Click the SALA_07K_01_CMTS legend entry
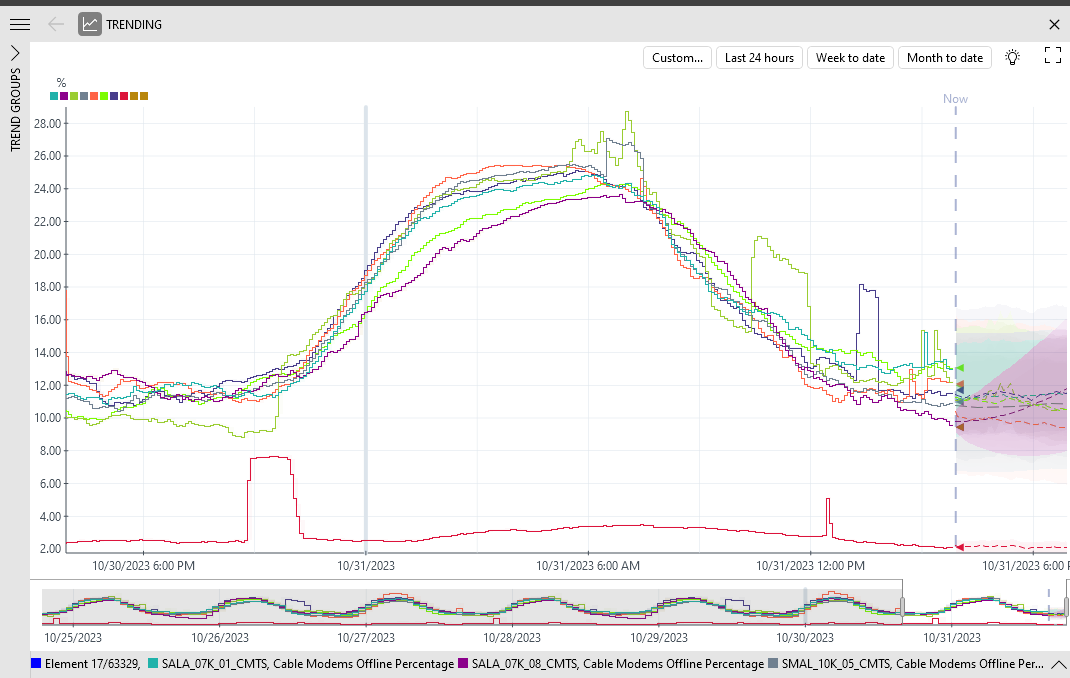 301,664
